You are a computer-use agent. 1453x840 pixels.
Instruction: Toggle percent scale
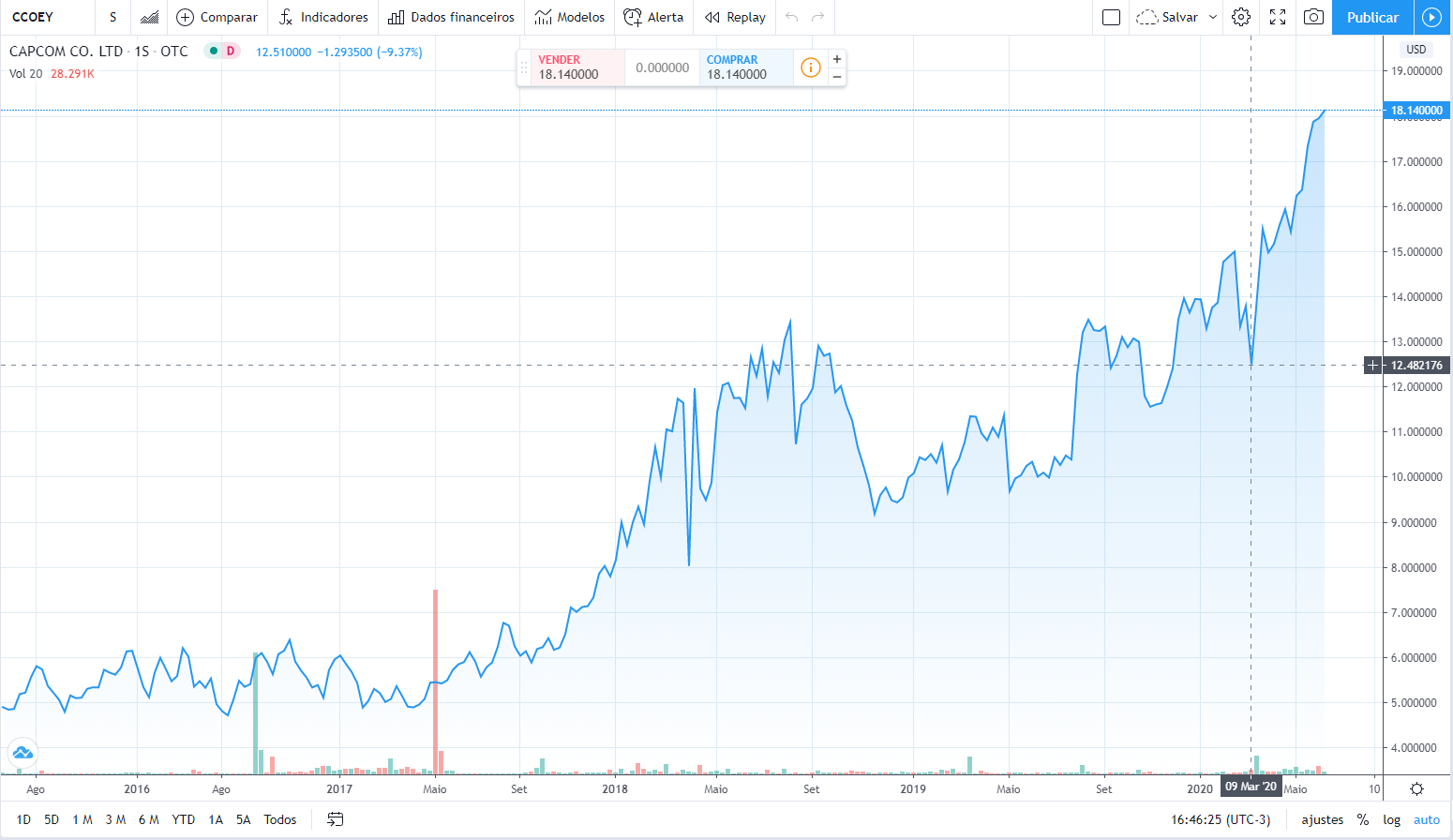[1363, 819]
